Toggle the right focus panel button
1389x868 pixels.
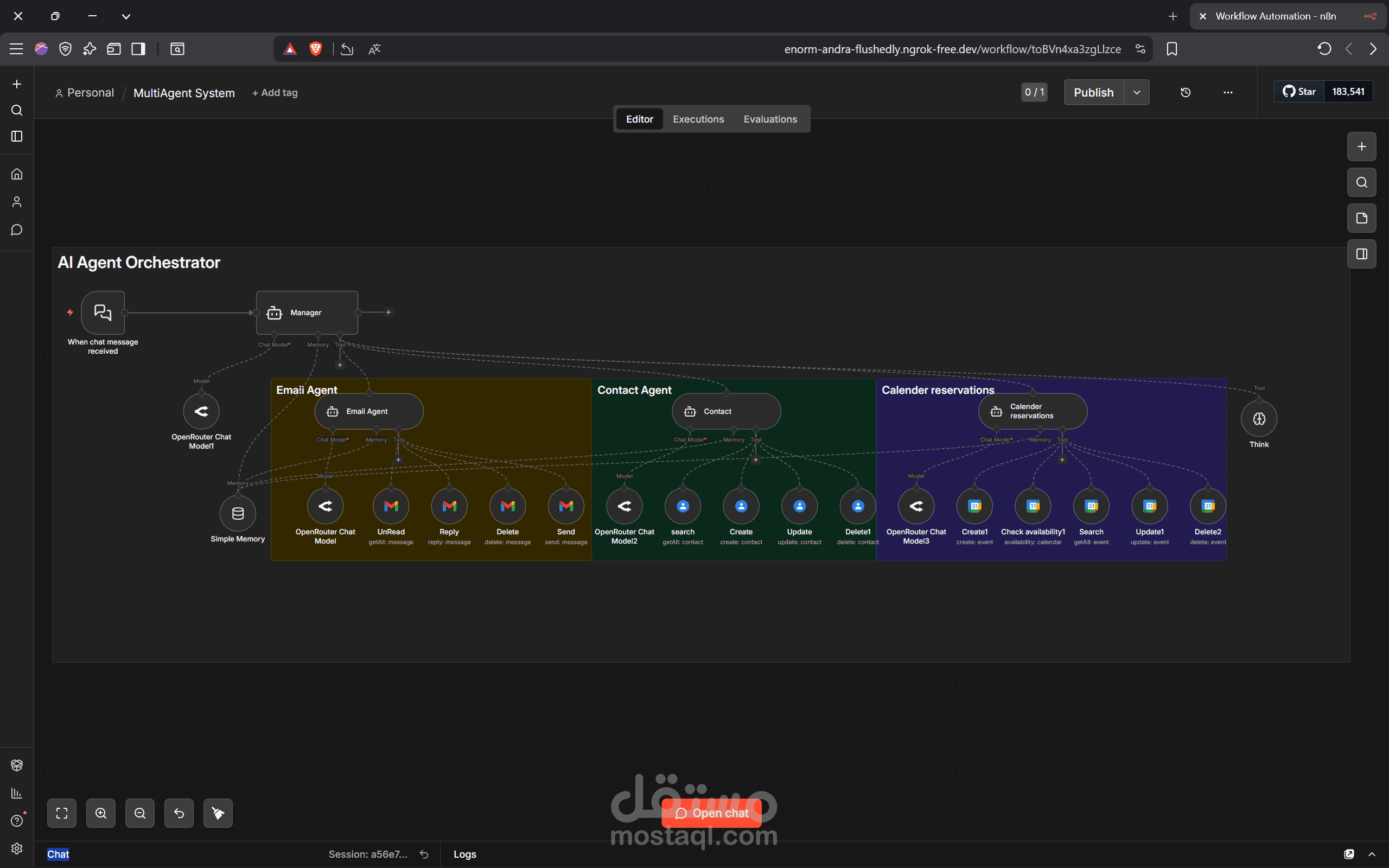[x=1361, y=254]
